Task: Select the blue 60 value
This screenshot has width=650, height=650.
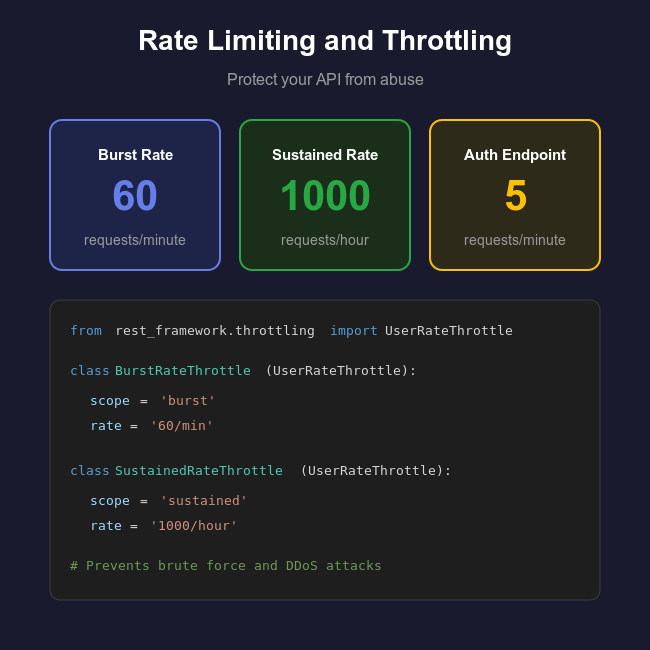Action: tap(135, 196)
